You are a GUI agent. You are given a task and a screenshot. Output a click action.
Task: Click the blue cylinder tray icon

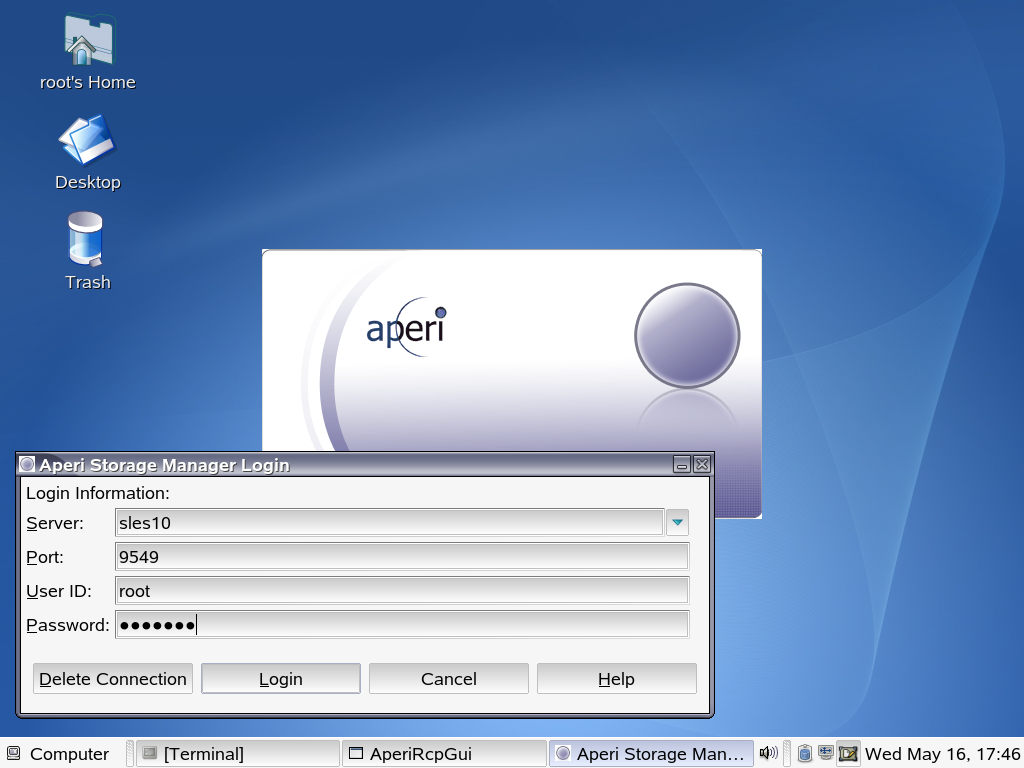804,753
